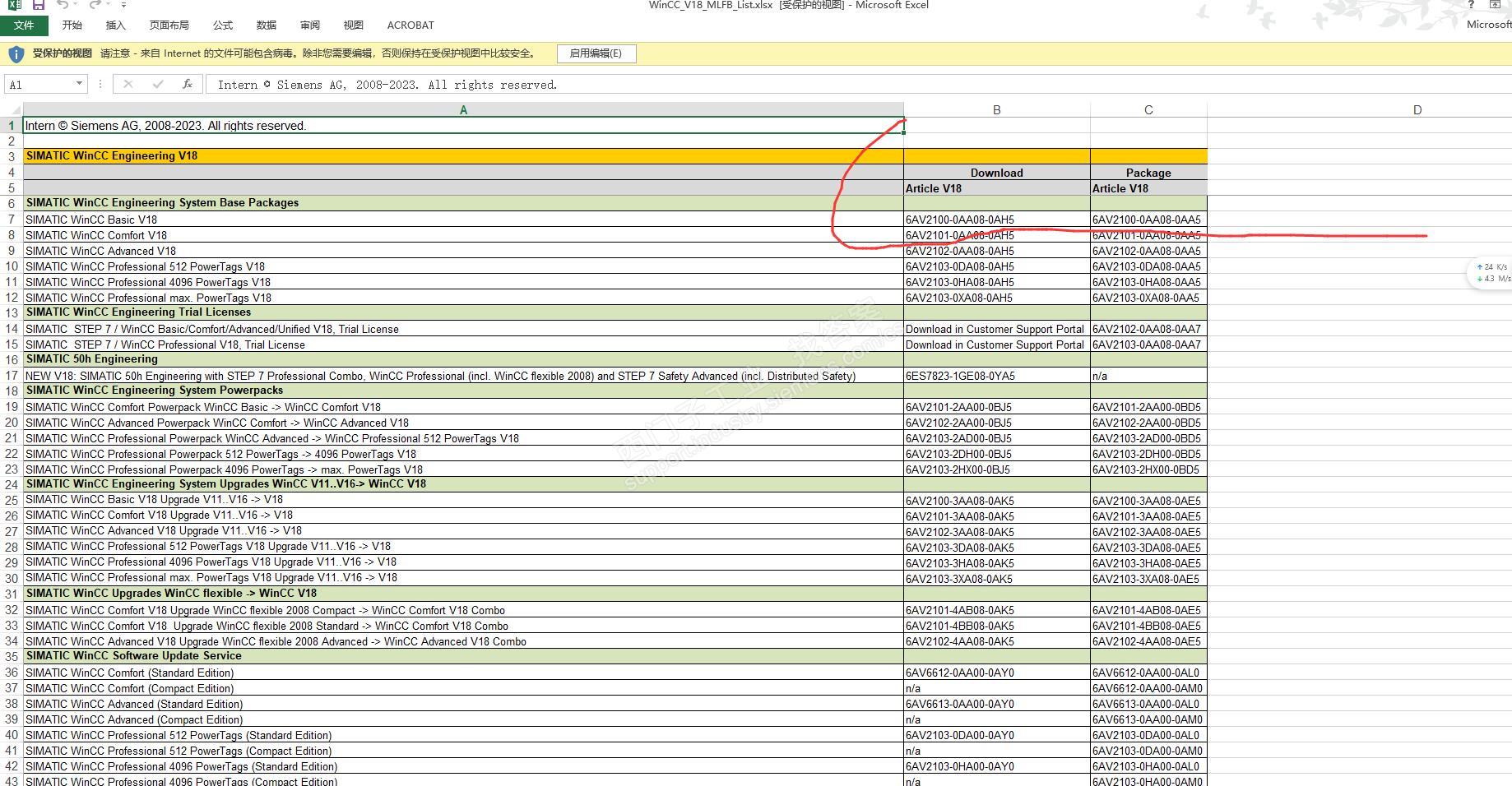Select 'SIMATIC WinCC Engineering Trial Licenses' heading cell
Image resolution: width=1512 pixels, height=786 pixels.
coord(463,312)
